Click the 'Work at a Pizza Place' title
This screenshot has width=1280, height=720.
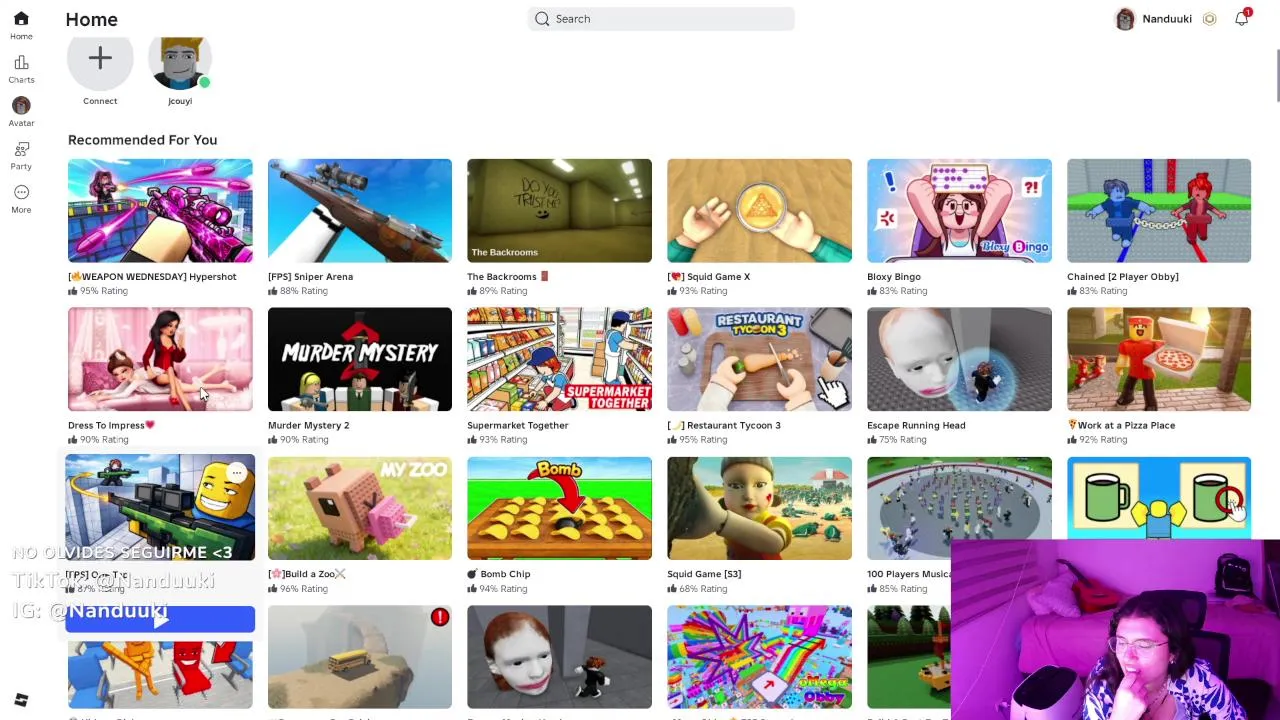(x=1121, y=425)
